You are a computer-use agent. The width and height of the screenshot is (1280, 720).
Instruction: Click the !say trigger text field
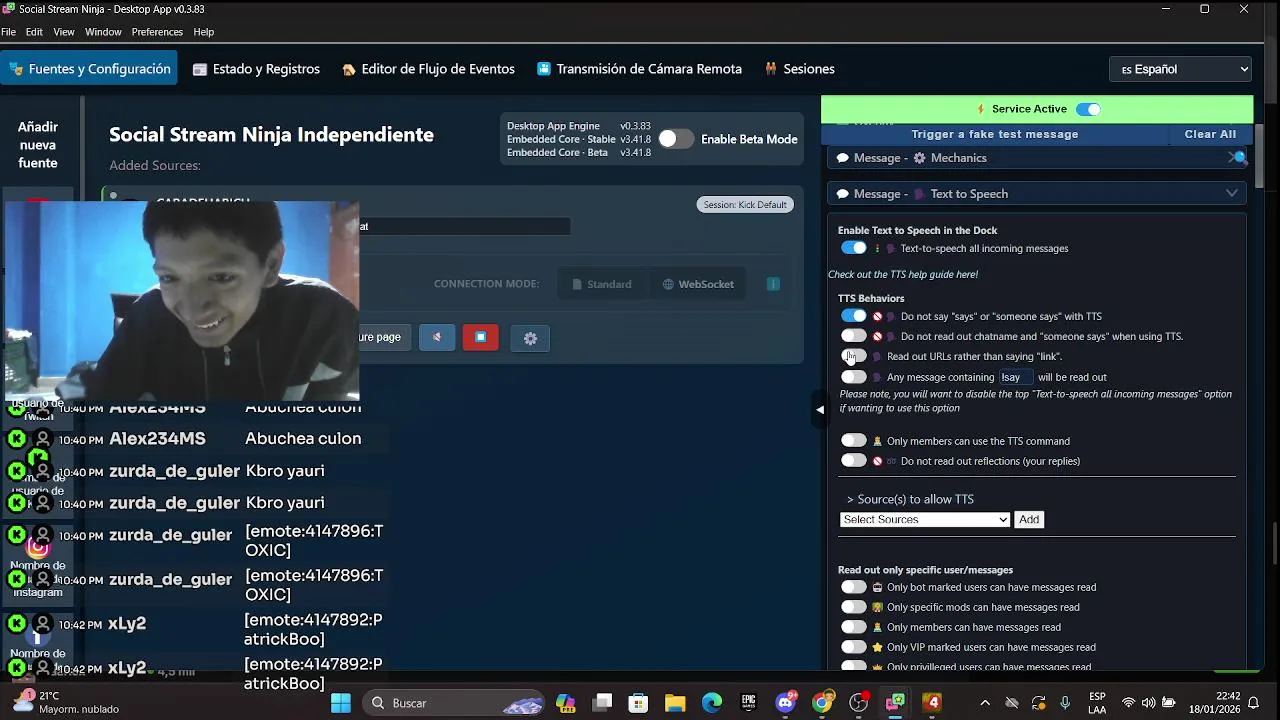tap(1015, 377)
